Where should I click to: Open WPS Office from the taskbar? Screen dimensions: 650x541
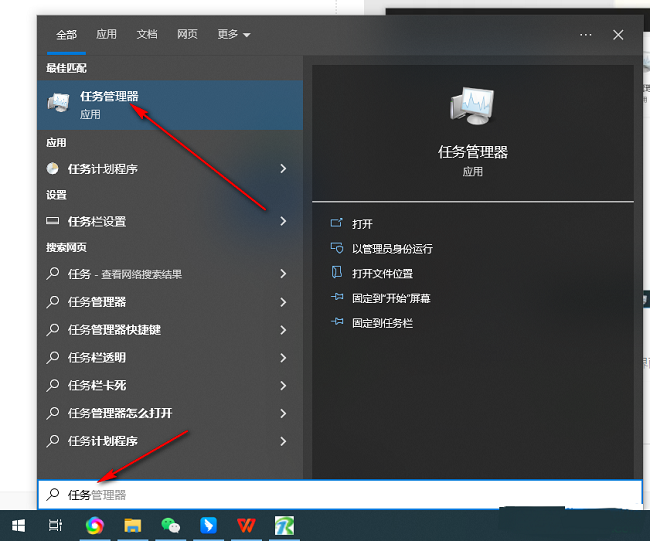click(x=246, y=526)
